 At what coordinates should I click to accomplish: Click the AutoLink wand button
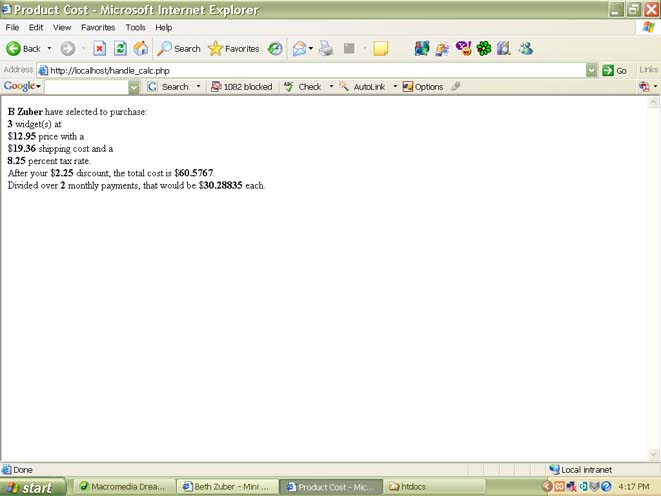tap(362, 87)
